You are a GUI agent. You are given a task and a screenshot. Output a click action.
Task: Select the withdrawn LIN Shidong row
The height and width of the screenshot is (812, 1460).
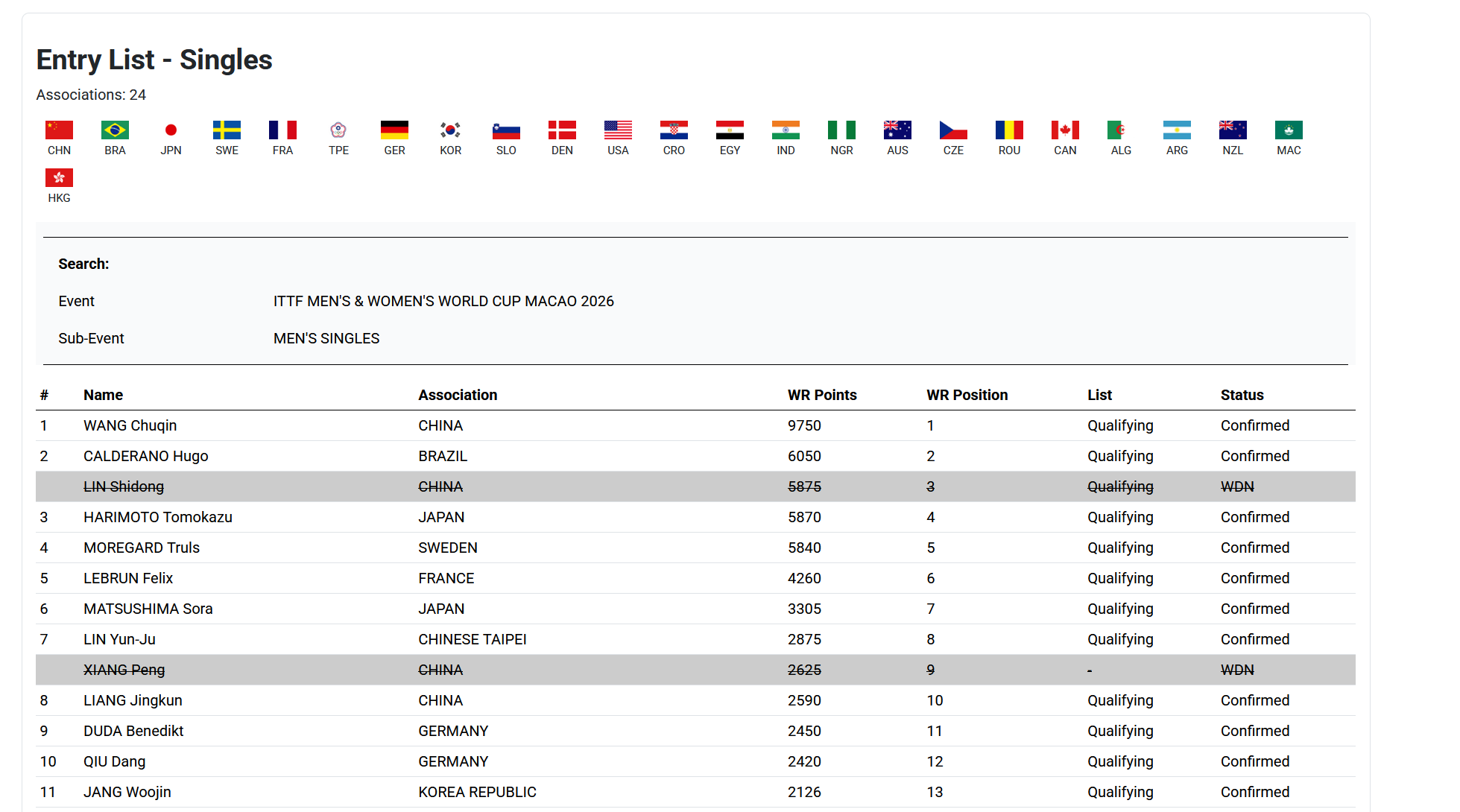124,486
